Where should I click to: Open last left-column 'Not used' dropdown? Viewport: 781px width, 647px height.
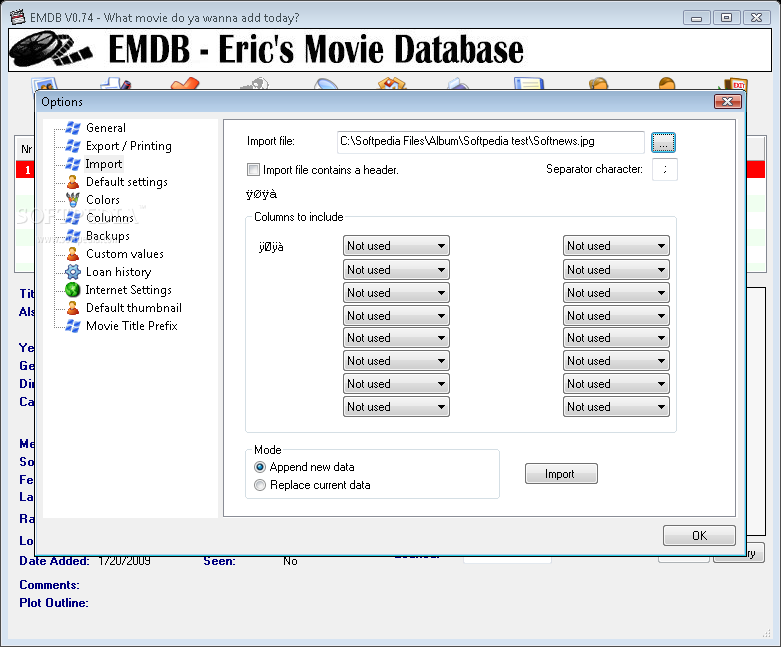[x=396, y=407]
